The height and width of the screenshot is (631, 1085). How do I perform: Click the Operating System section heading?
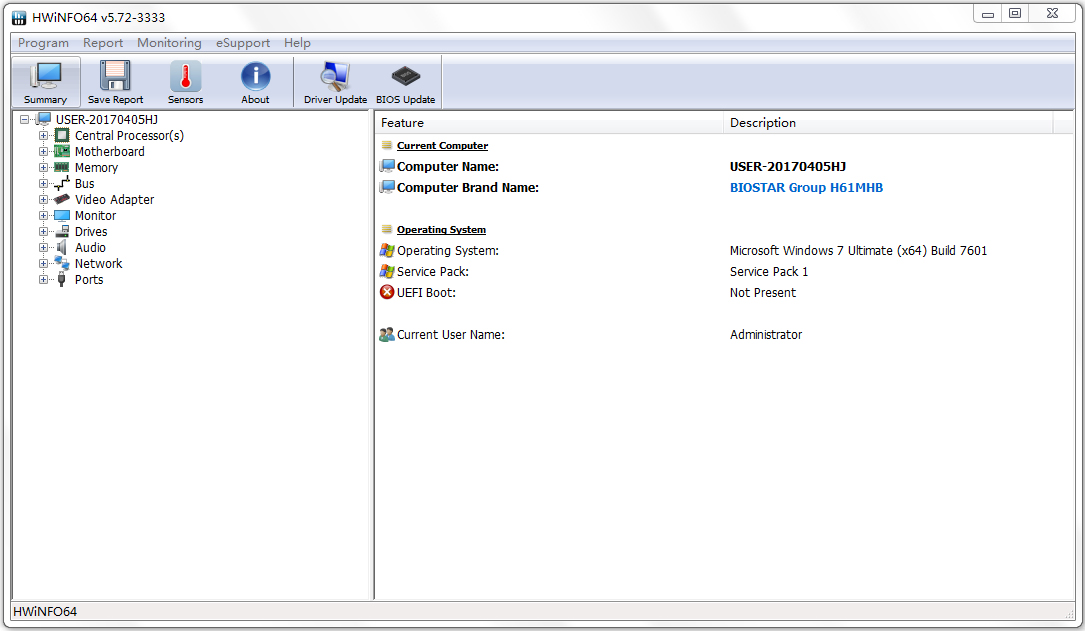[x=441, y=229]
